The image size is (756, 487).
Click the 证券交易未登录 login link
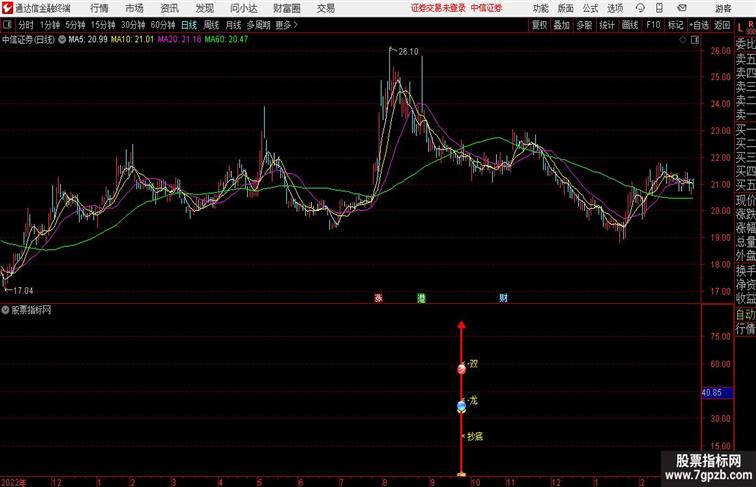438,8
